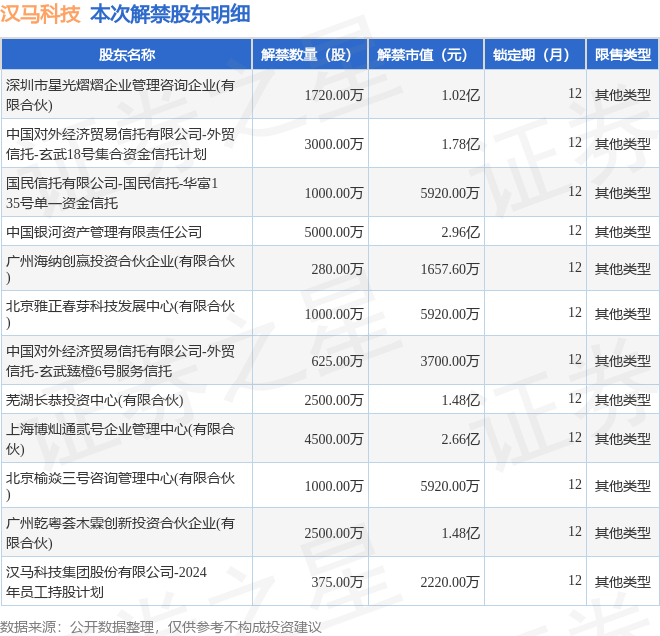Click shareholder 广州乾粤荟木霖创新投资合伙企业
This screenshot has width=660, height=636.
click(x=120, y=533)
